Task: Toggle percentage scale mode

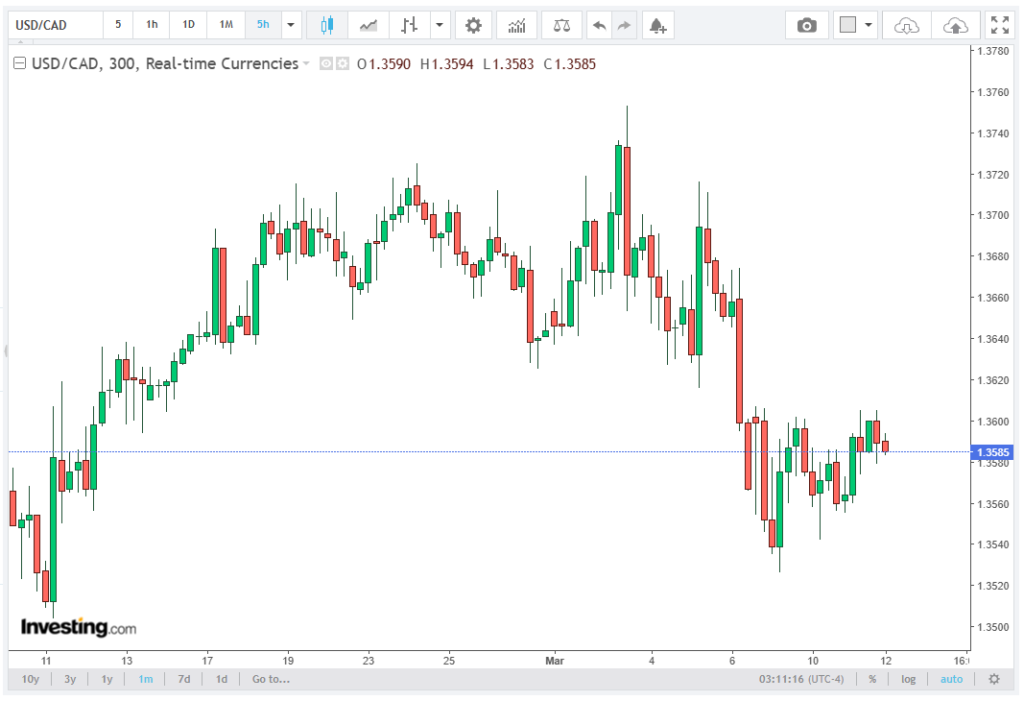Action: coord(872,679)
